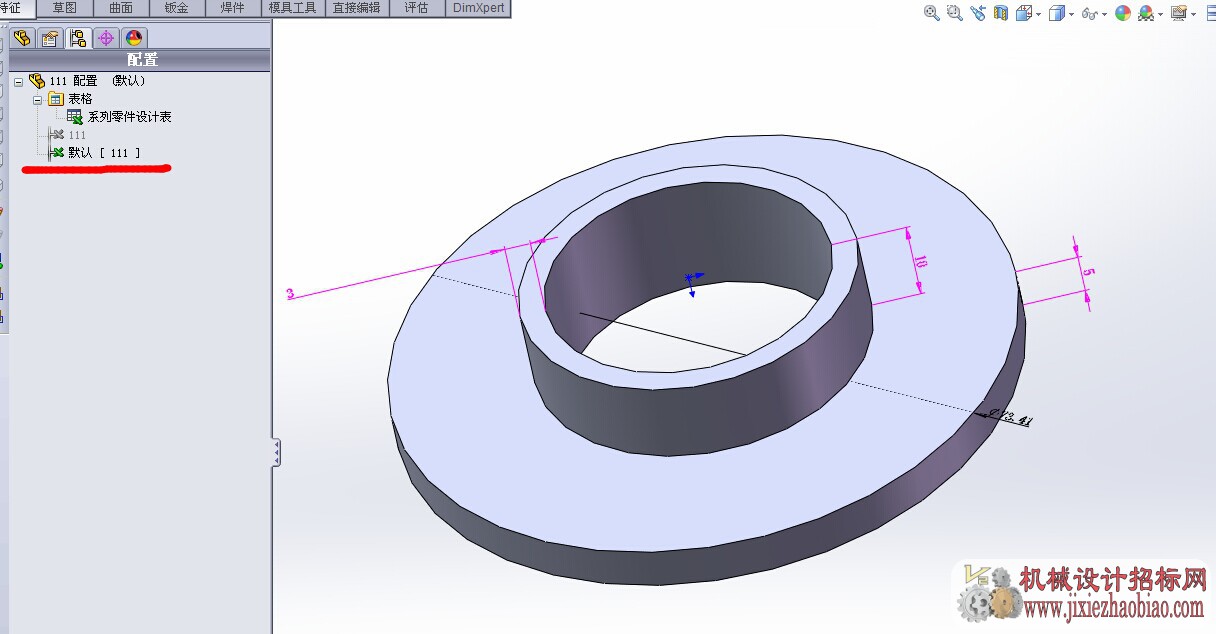Click the Display Style cube icon
Screen dimensions: 1216x634
pyautogui.click(x=1056, y=13)
